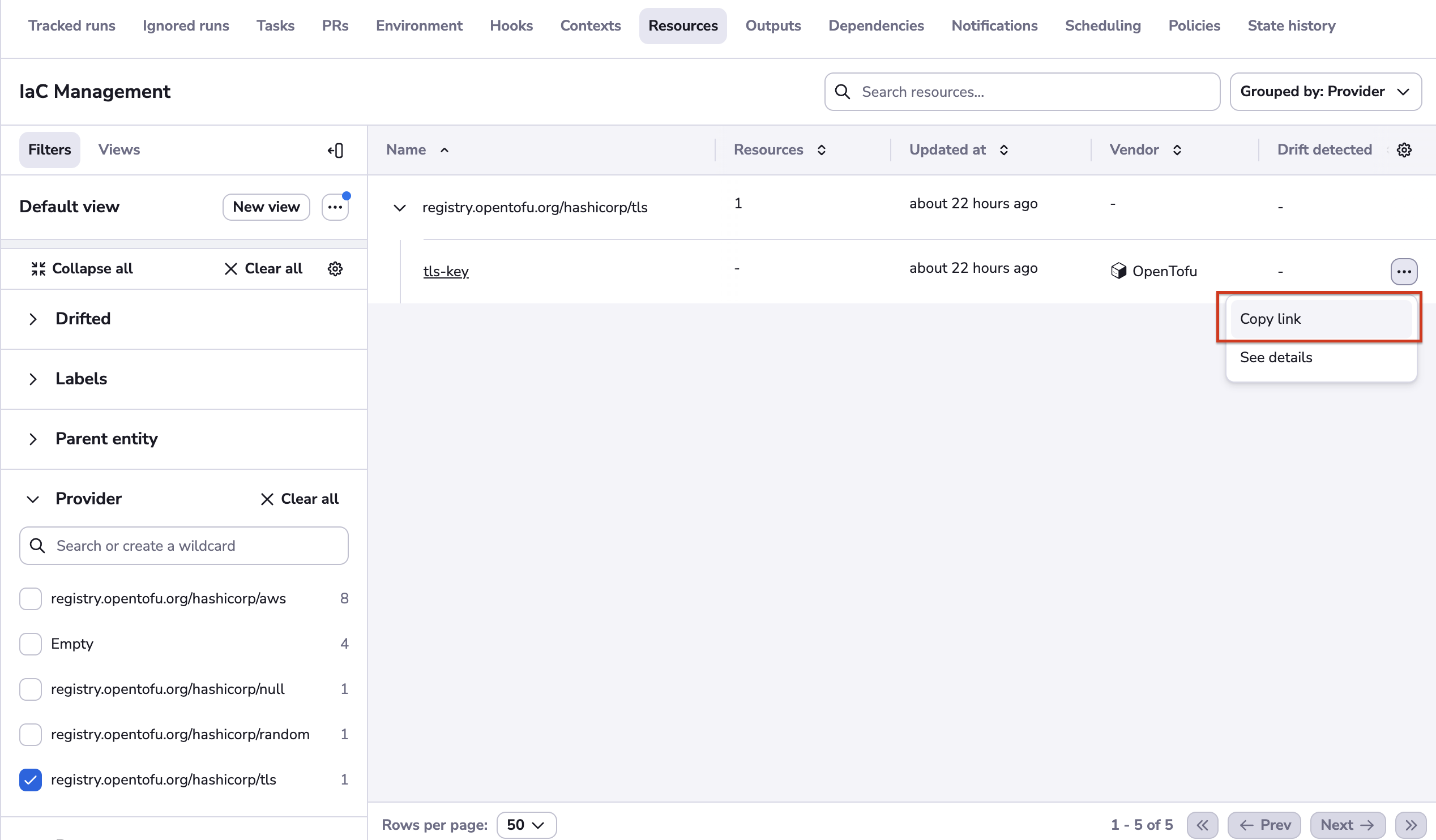The width and height of the screenshot is (1436, 840).
Task: Check the Empty provider filter
Action: point(30,644)
